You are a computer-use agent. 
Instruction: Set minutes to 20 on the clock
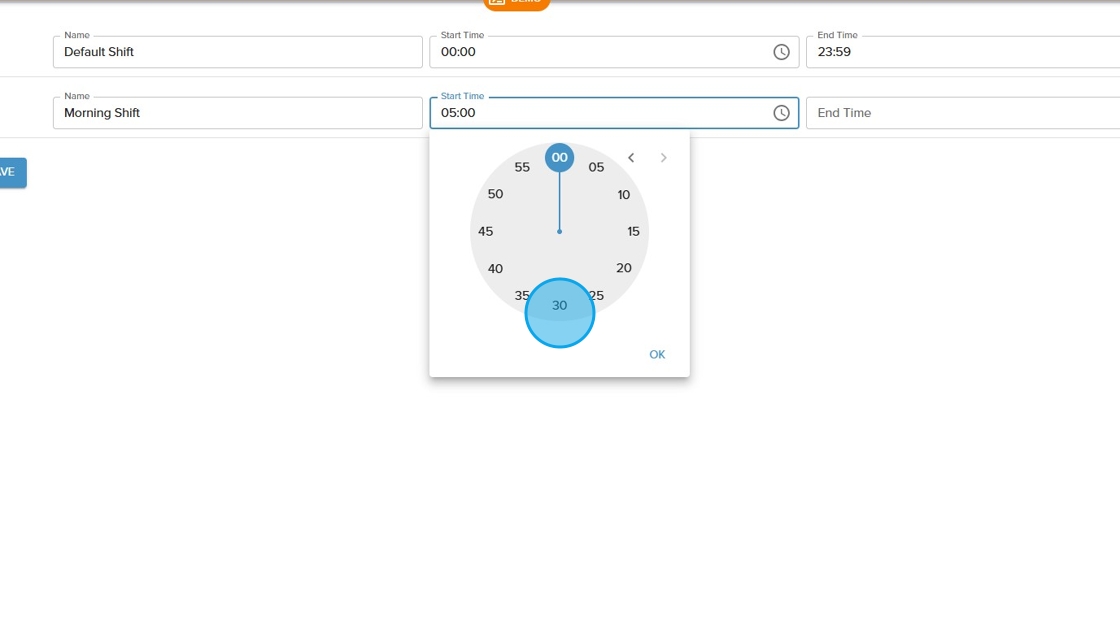click(624, 268)
